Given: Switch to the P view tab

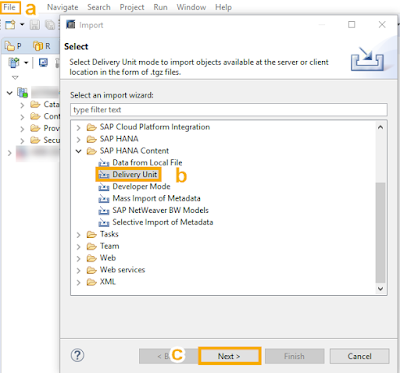Looking at the screenshot, I should pyautogui.click(x=13, y=46).
